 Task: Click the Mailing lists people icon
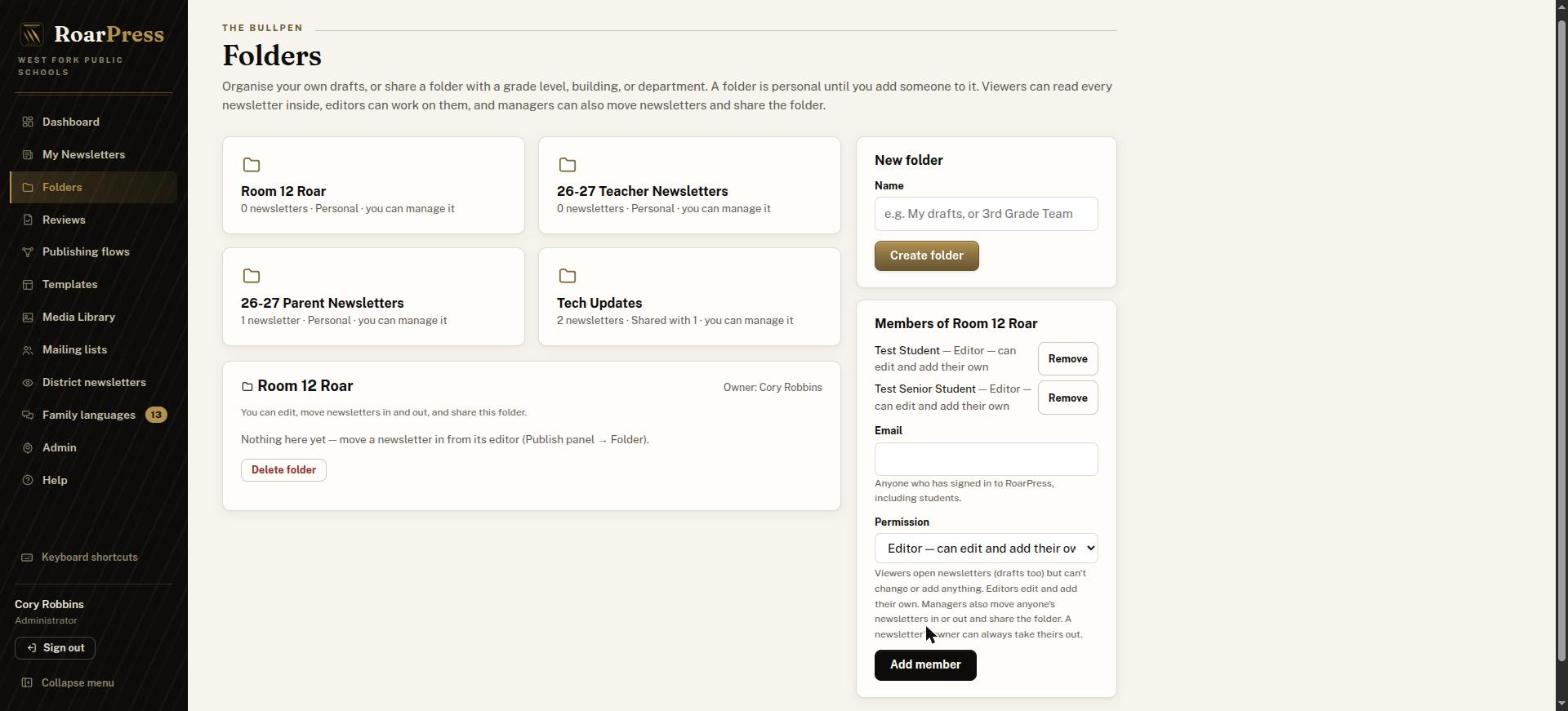point(28,350)
